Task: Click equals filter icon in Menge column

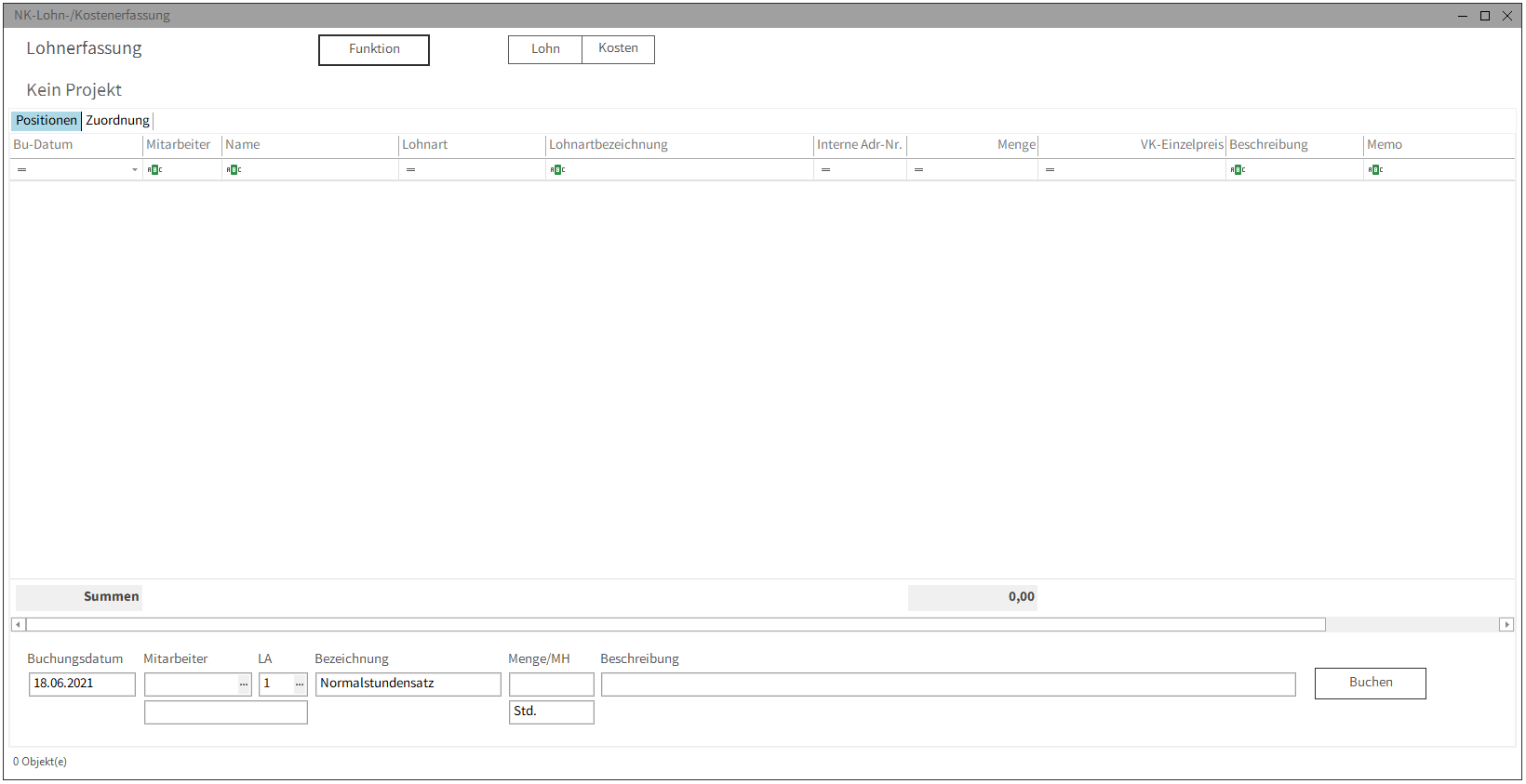Action: click(918, 170)
